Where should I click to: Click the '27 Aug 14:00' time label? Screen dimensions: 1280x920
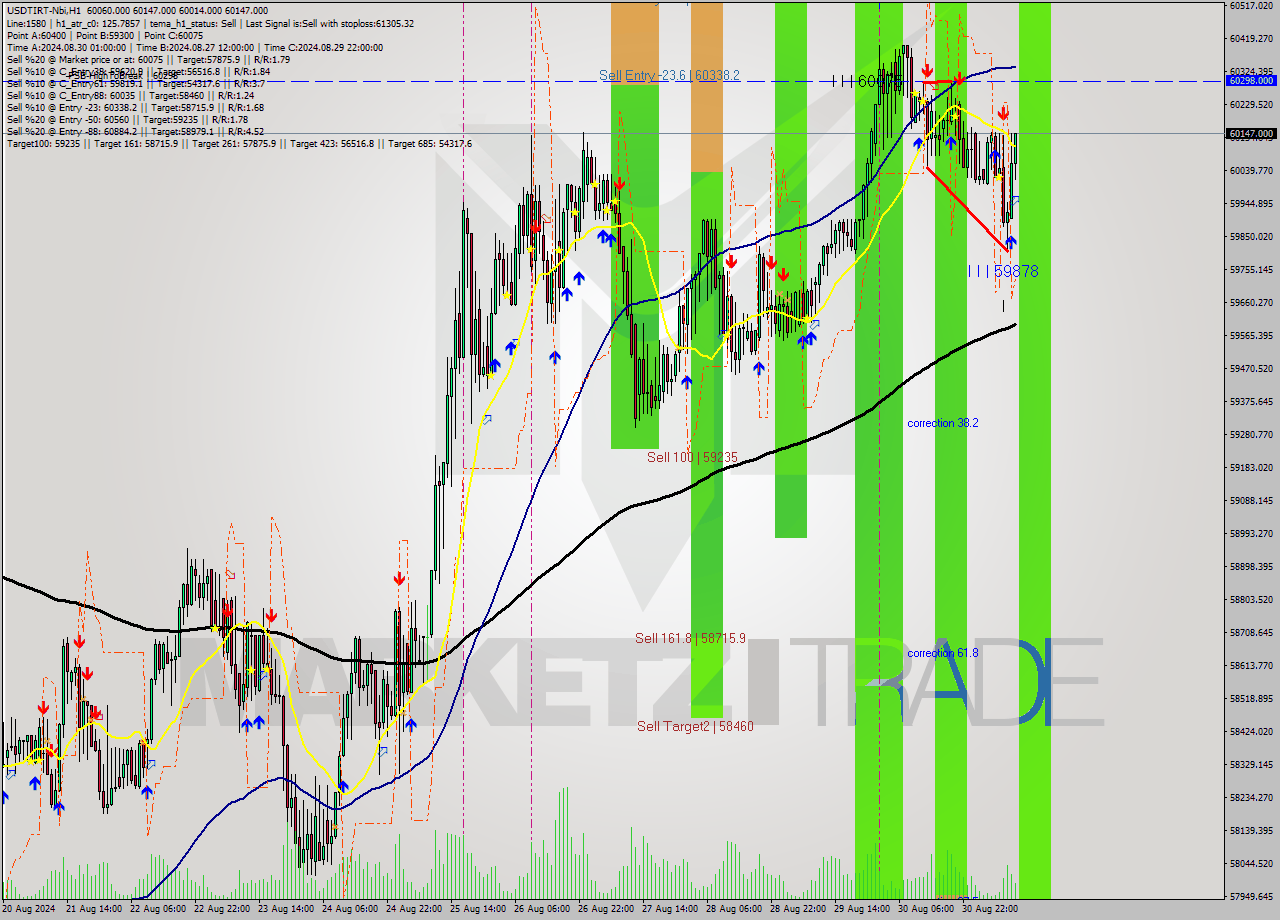click(x=671, y=908)
